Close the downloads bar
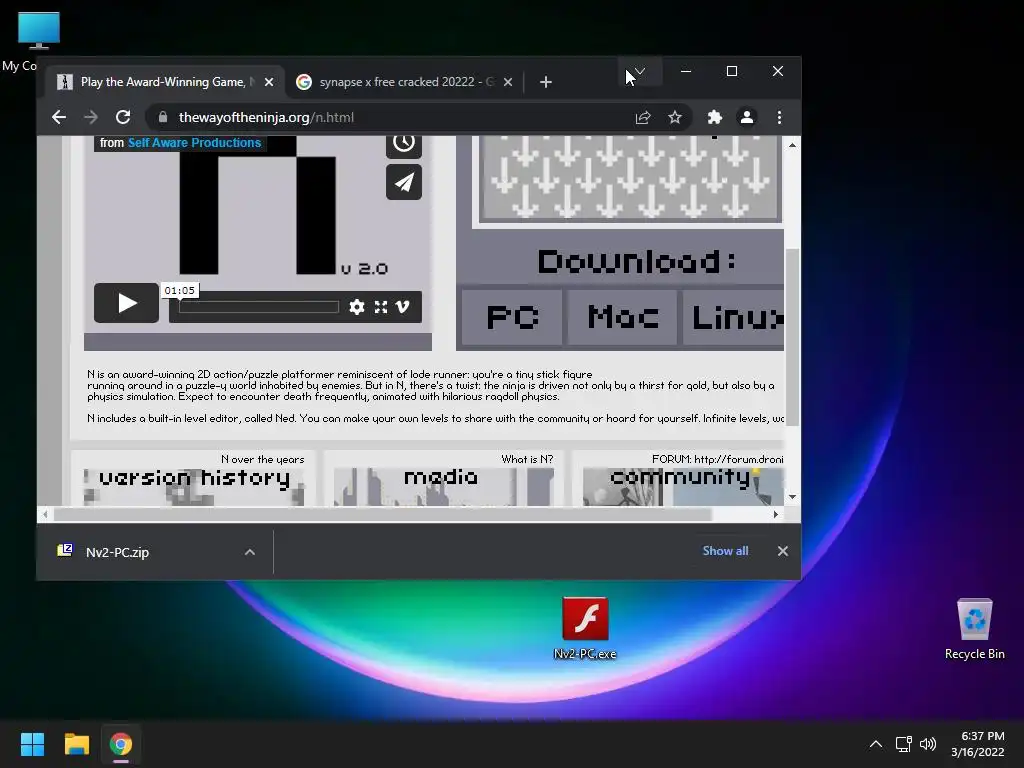 tap(782, 551)
